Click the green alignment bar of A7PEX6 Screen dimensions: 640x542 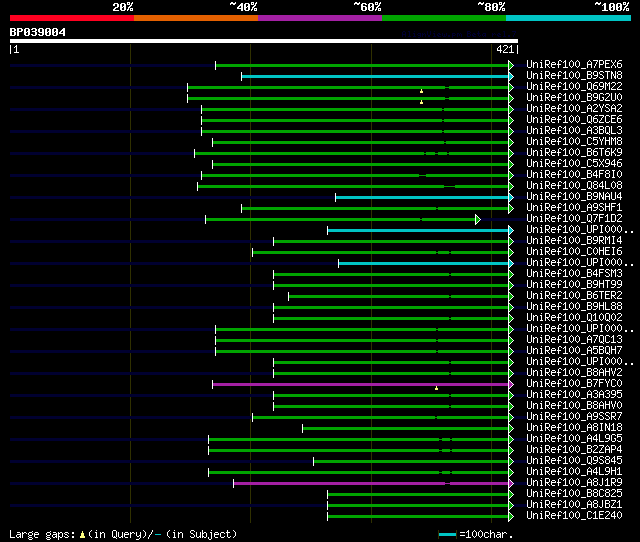pos(362,65)
